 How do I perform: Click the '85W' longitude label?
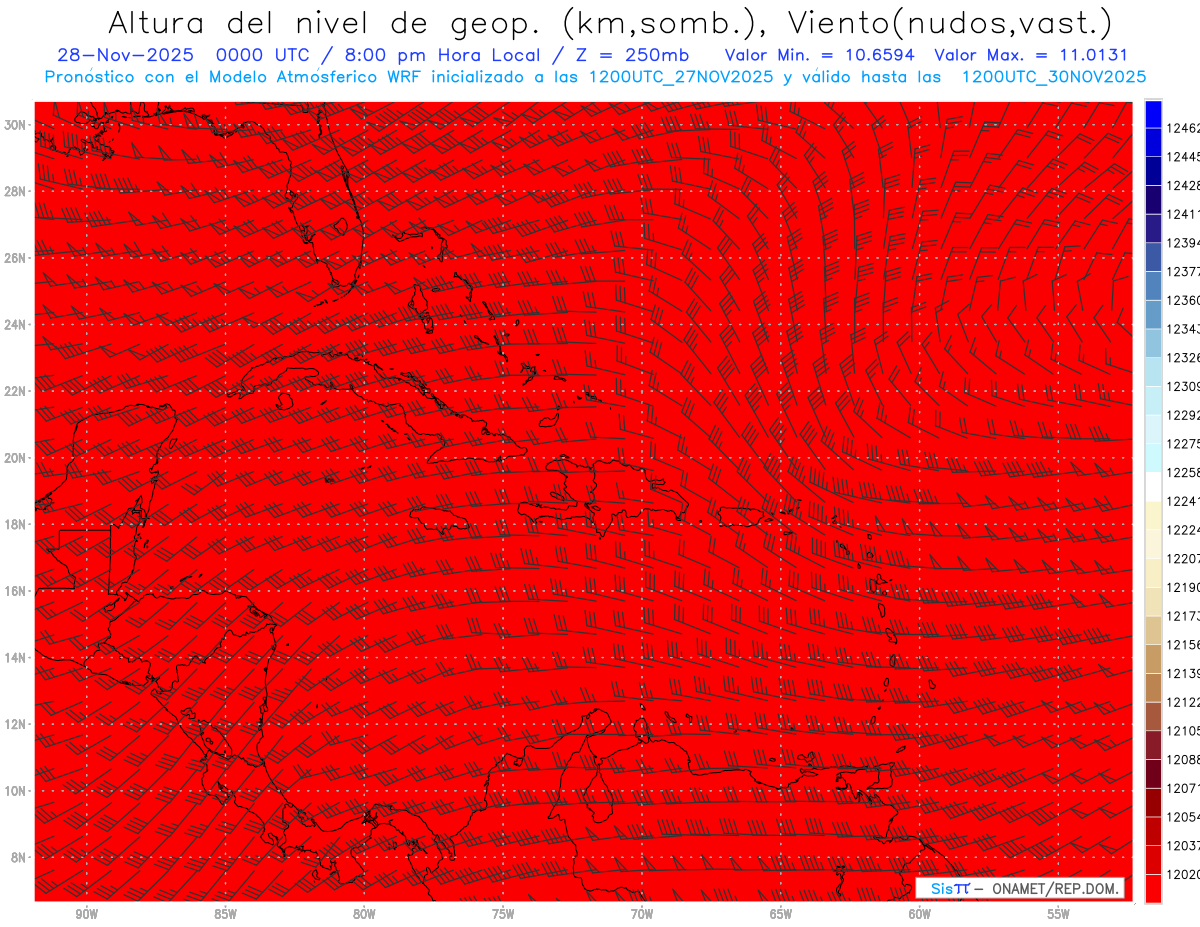pos(225,914)
